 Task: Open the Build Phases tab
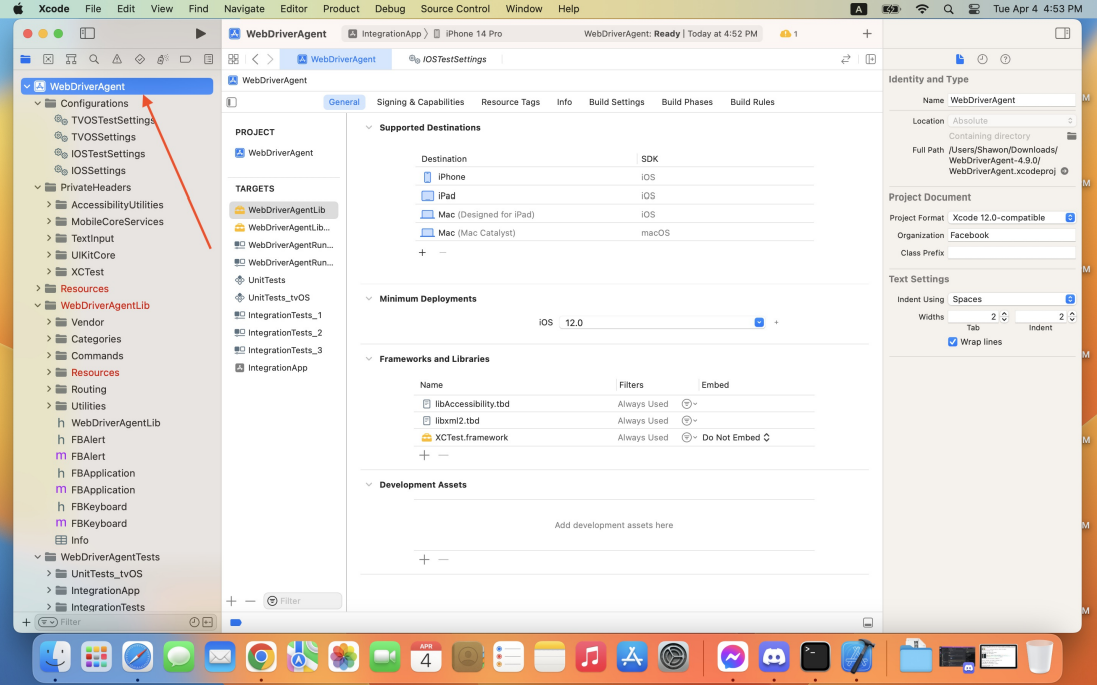point(687,102)
